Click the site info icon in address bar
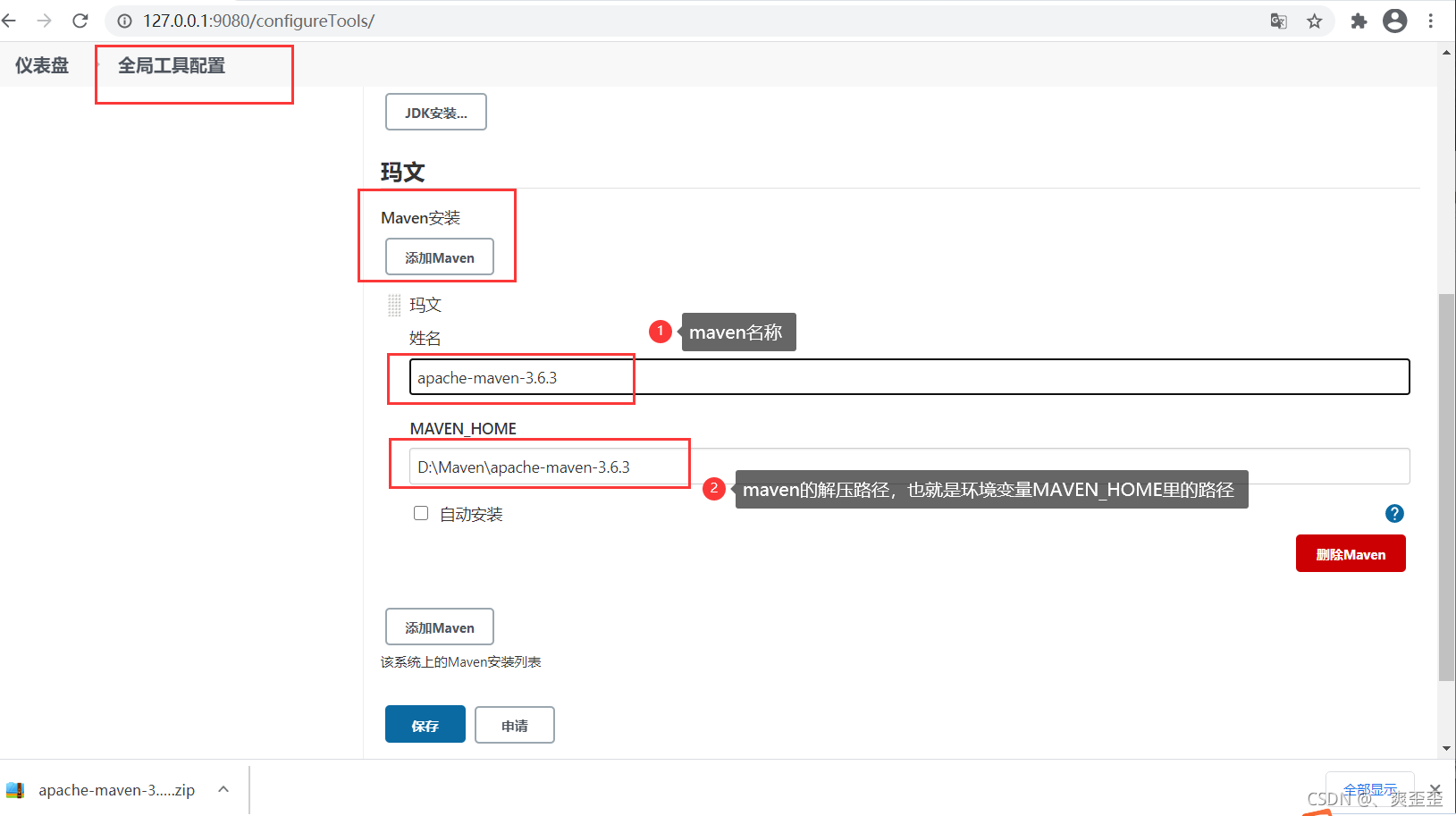This screenshot has width=1456, height=816. pos(125,21)
